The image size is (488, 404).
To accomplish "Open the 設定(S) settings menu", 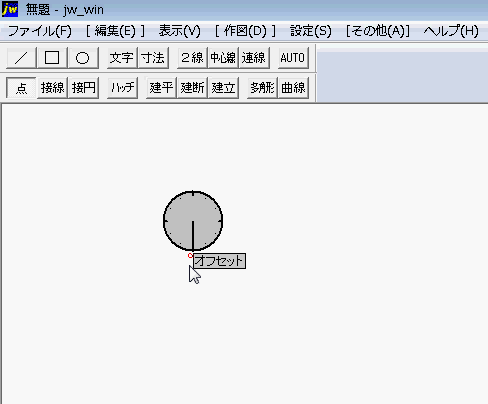I will pos(311,31).
